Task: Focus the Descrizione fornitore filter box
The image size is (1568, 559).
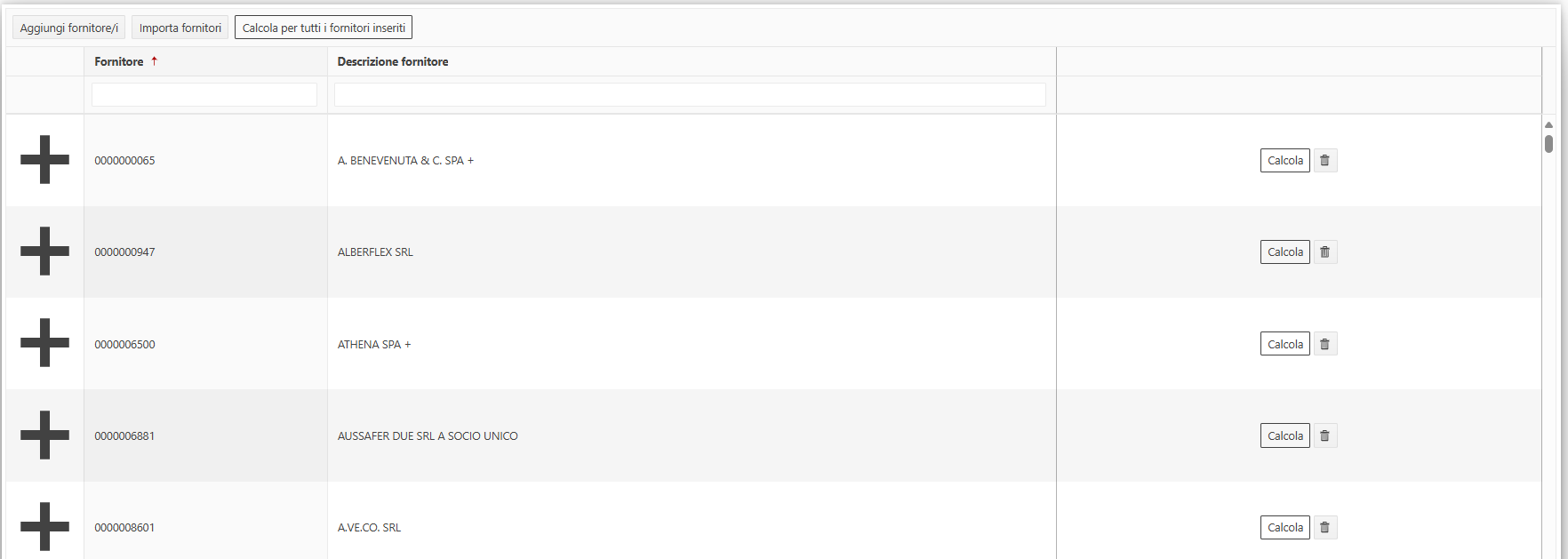Action: coord(690,94)
